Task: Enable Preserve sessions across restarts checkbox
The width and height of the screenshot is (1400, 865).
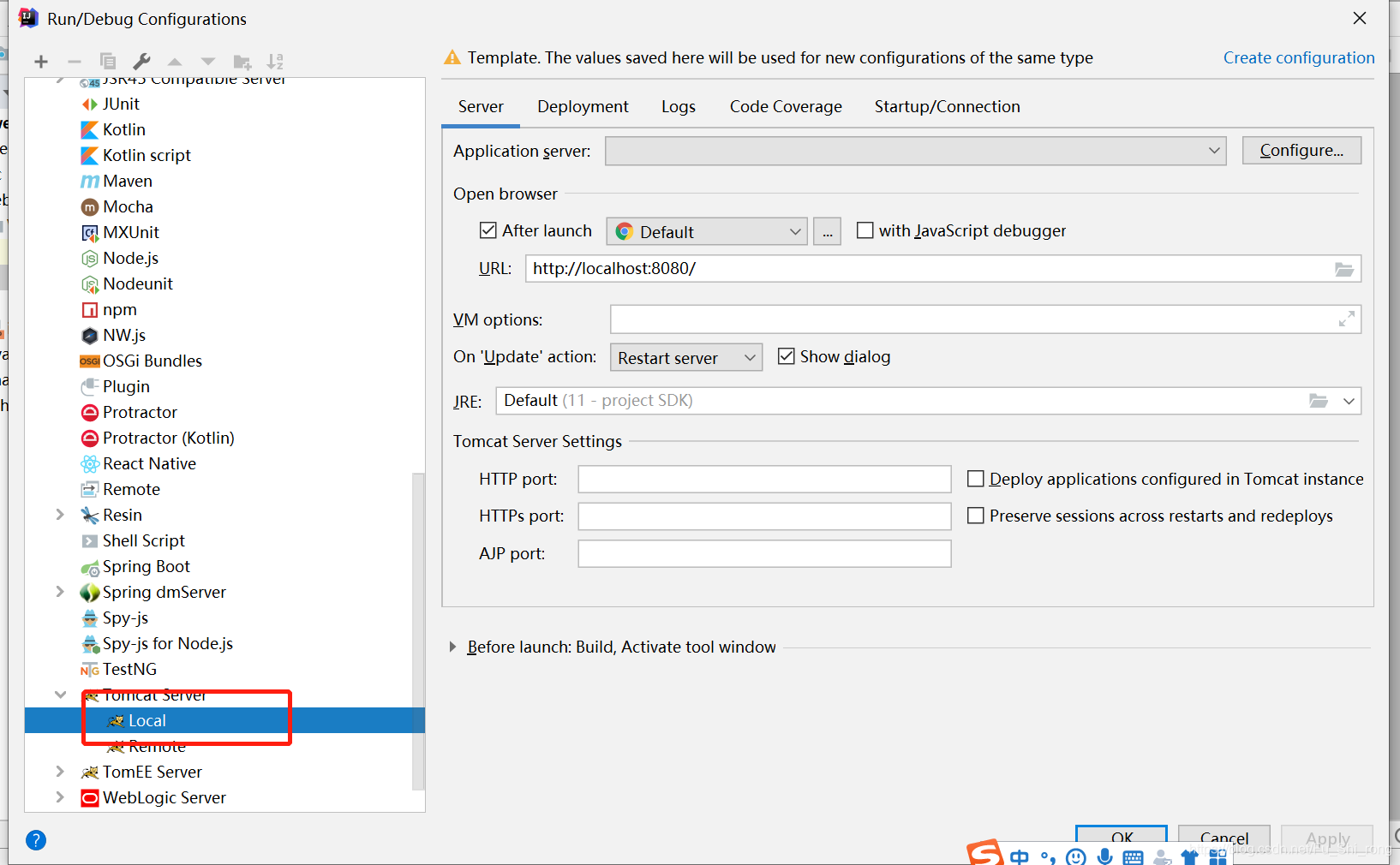Action: (x=976, y=516)
